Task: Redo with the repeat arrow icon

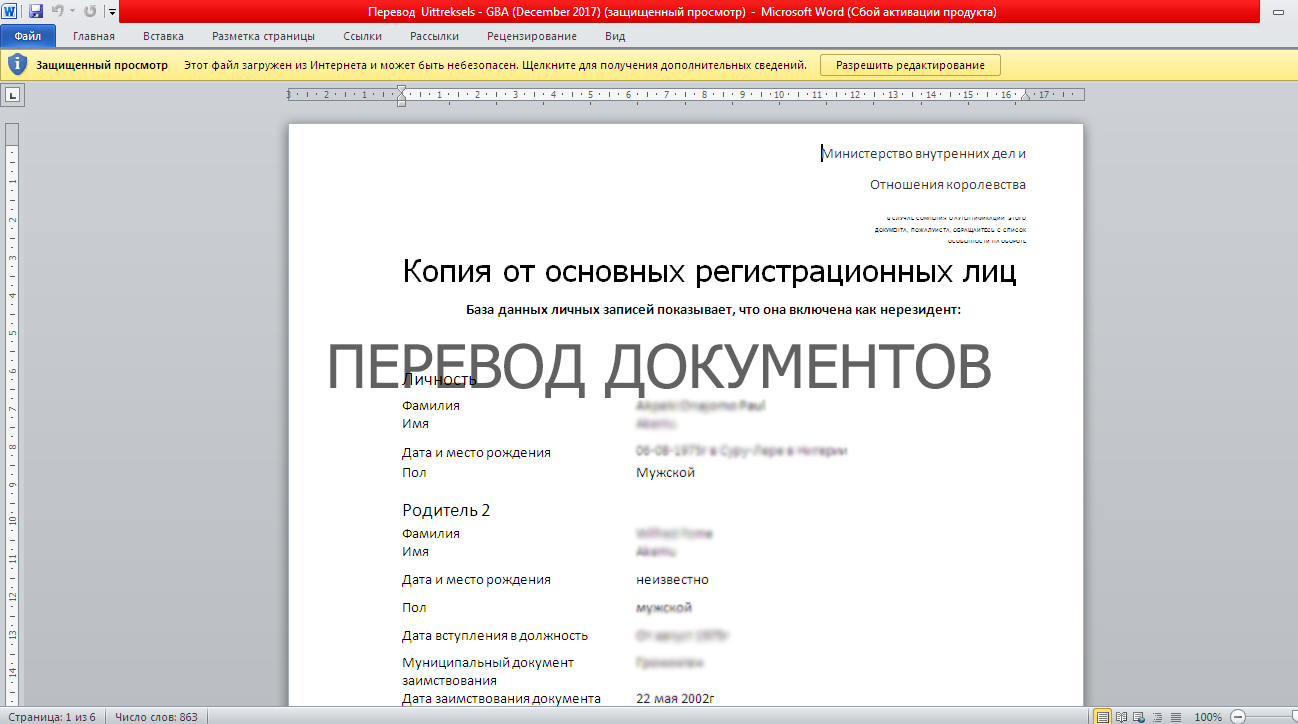Action: tap(91, 11)
